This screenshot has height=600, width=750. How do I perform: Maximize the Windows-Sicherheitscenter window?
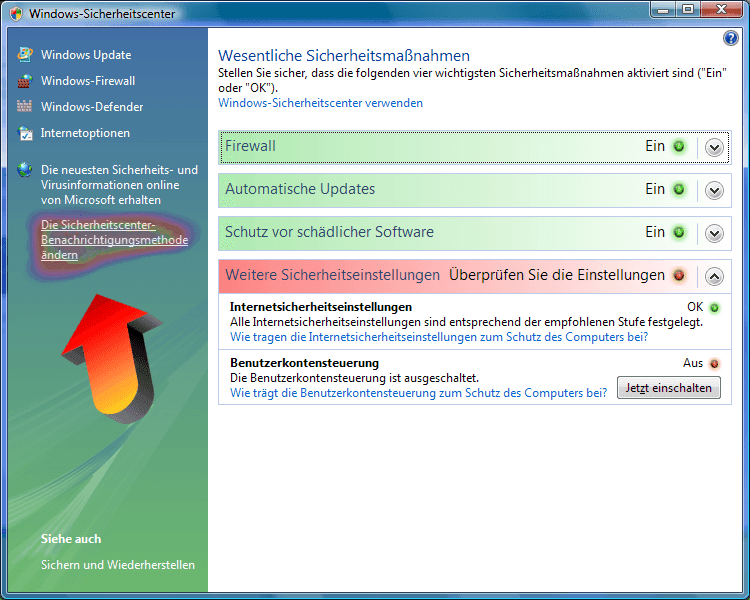point(688,10)
